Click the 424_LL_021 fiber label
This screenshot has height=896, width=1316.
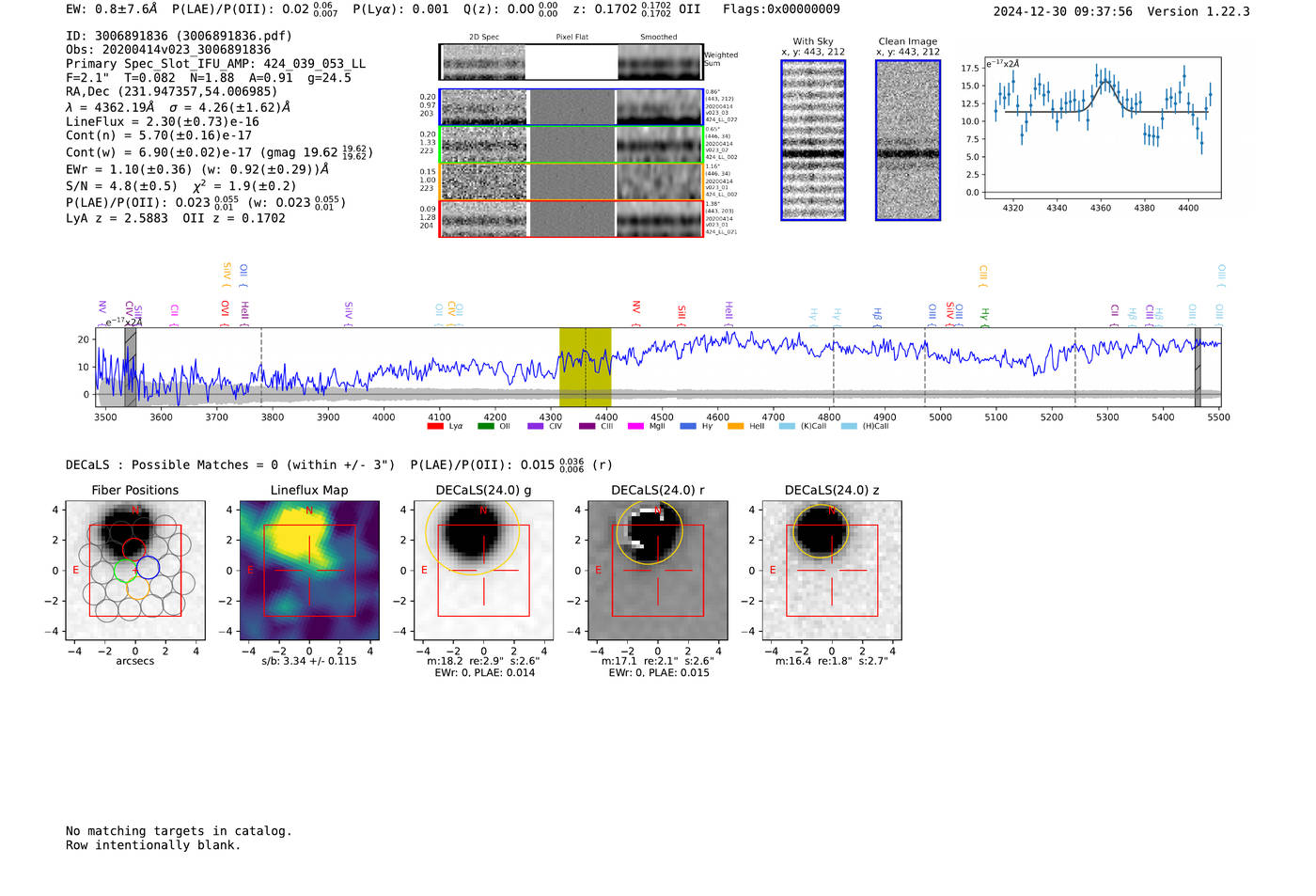[x=722, y=231]
